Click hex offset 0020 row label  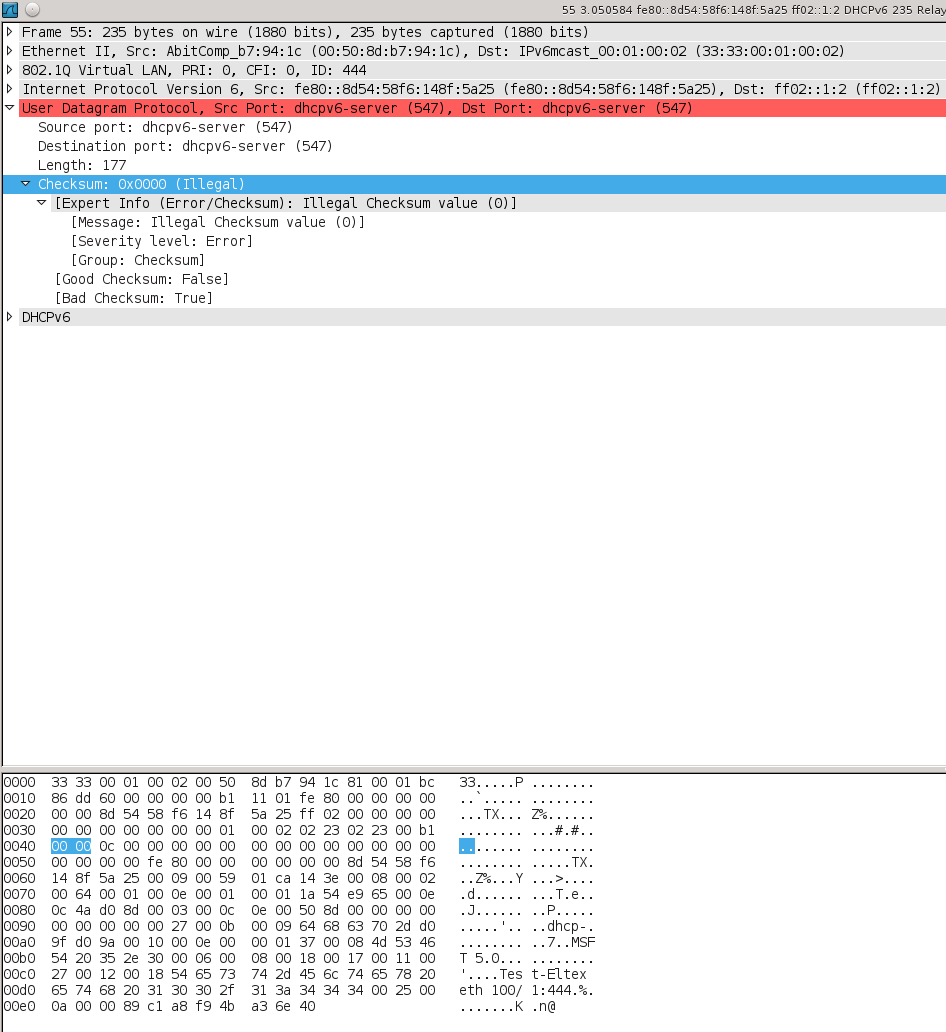(20, 814)
